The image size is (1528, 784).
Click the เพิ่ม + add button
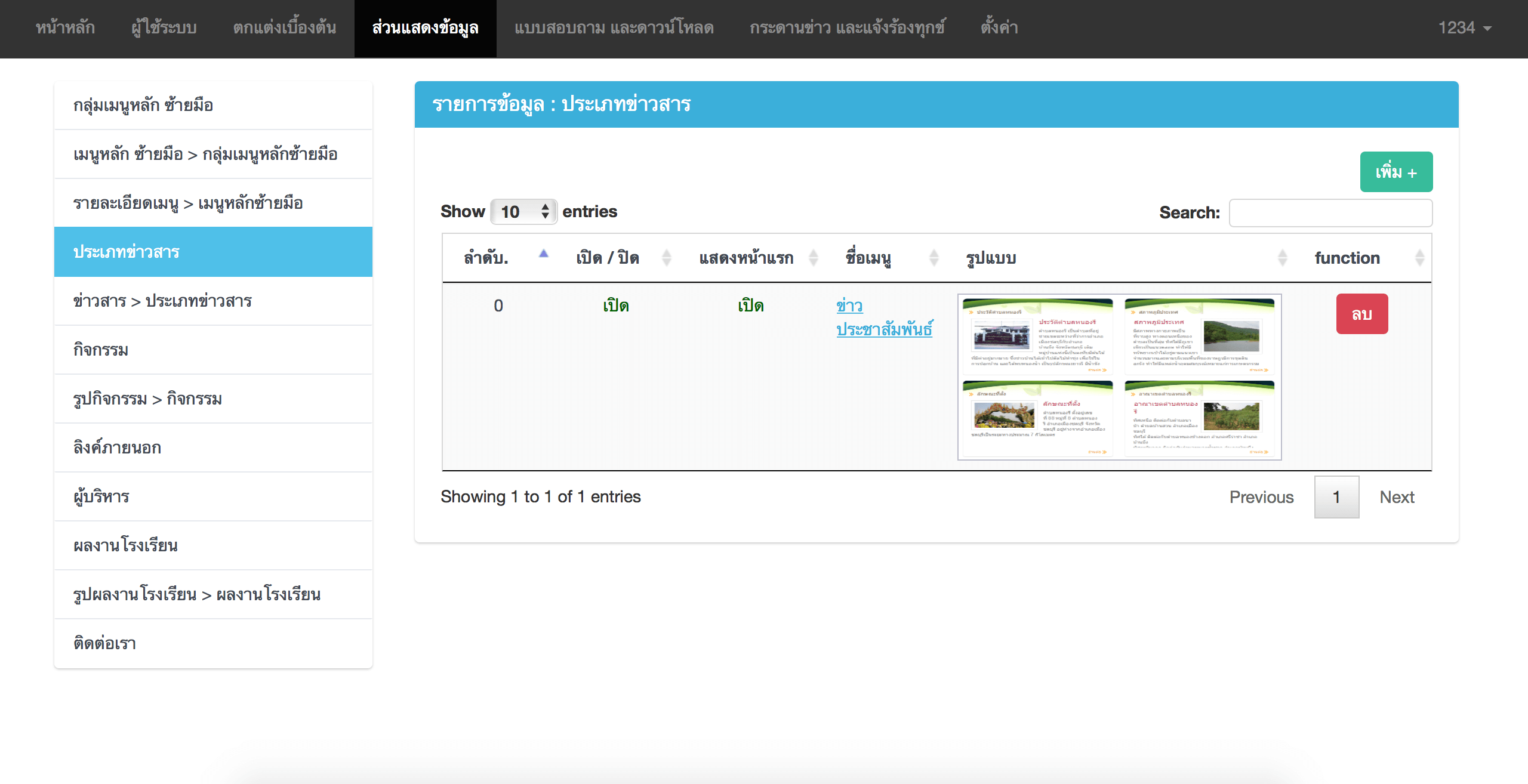(1395, 172)
